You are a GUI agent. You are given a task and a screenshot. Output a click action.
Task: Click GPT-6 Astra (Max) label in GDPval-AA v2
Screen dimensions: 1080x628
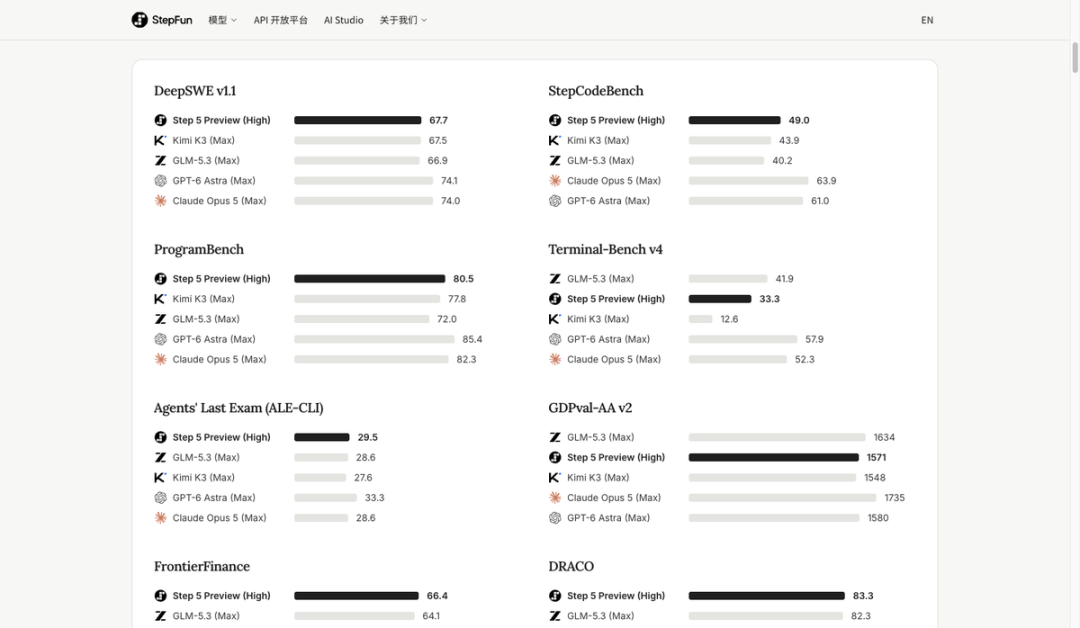[608, 517]
